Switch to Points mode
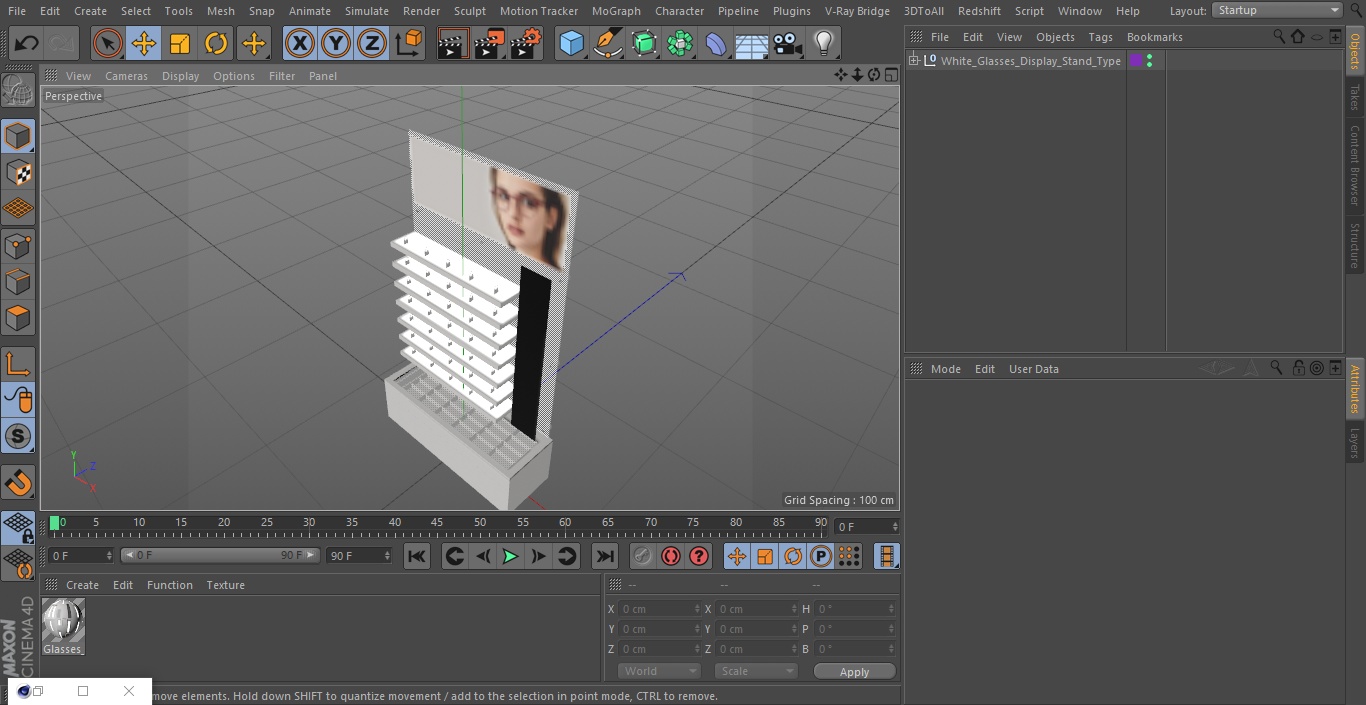The height and width of the screenshot is (705, 1366). (x=18, y=246)
